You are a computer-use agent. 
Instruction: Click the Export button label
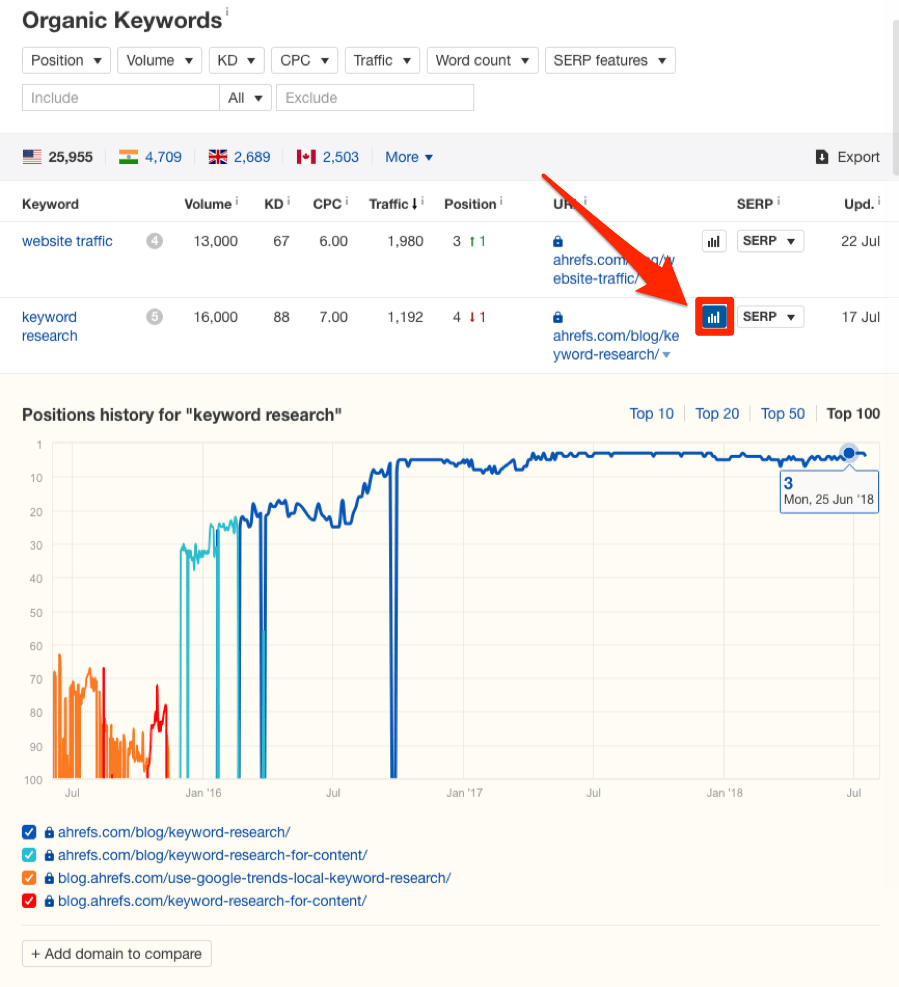pyautogui.click(x=858, y=157)
